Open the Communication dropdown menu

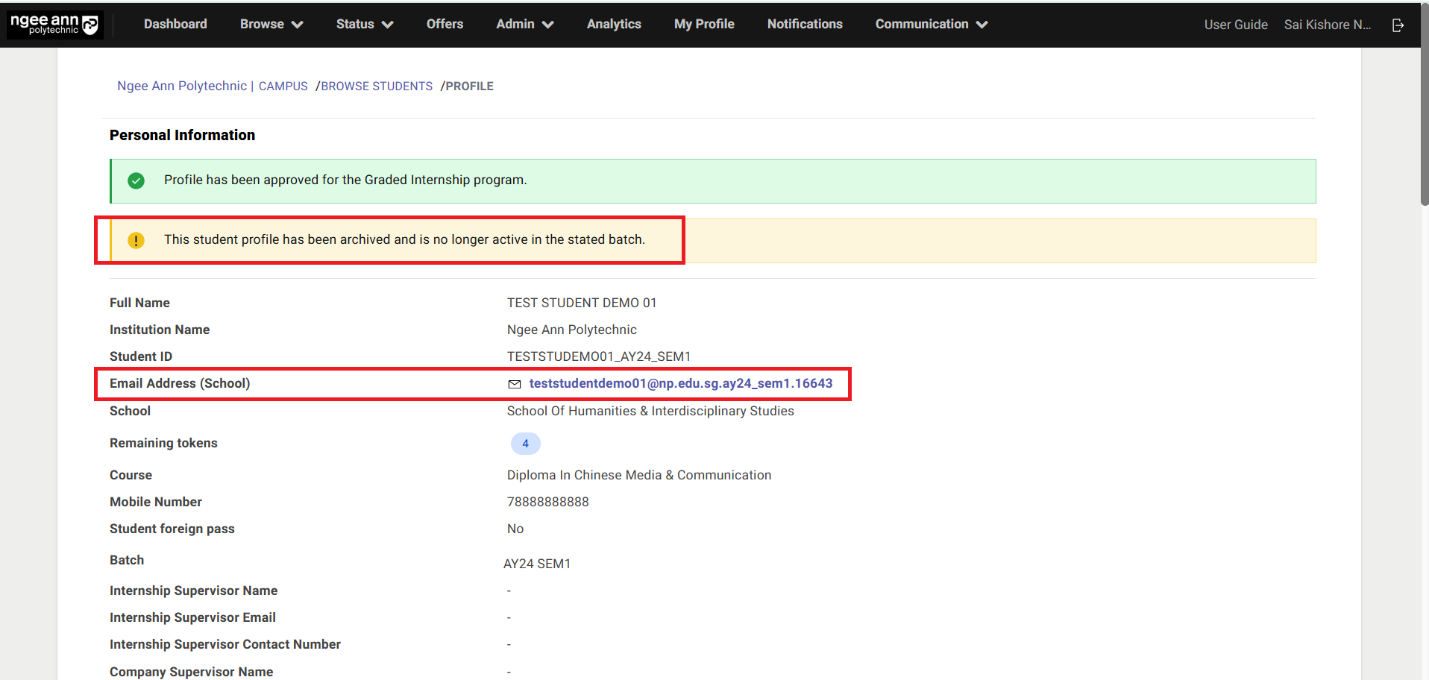tap(931, 24)
